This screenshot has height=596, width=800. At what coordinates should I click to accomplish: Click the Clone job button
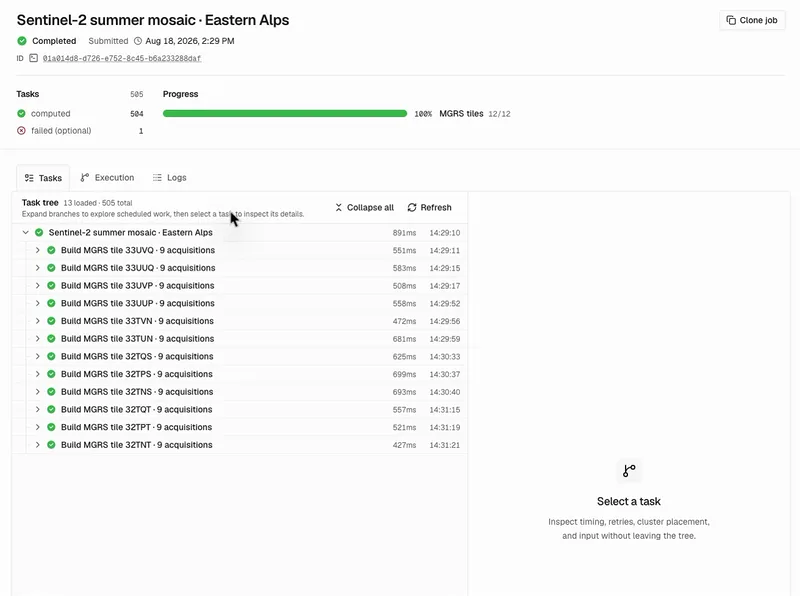(x=752, y=20)
